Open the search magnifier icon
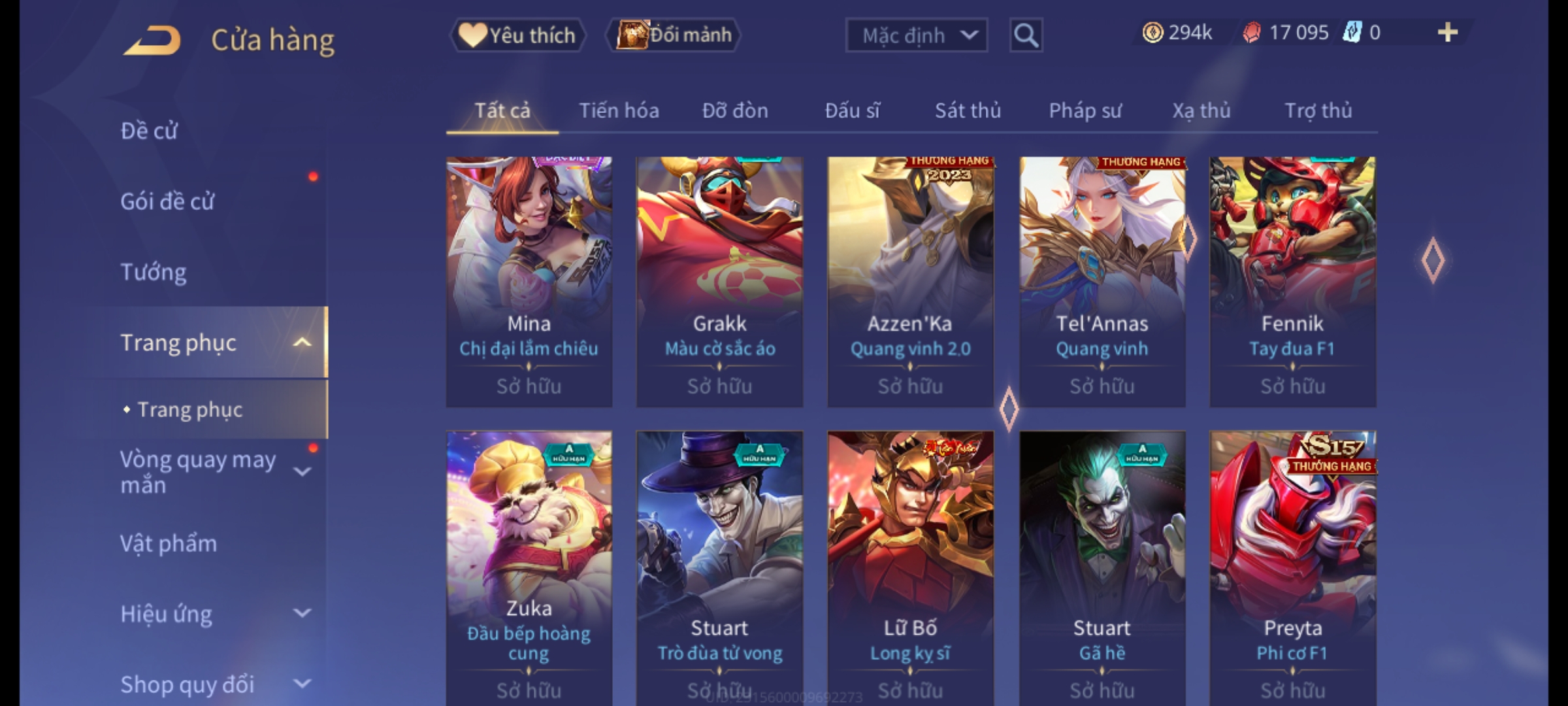Screen dimensions: 1568x706 click(1026, 35)
